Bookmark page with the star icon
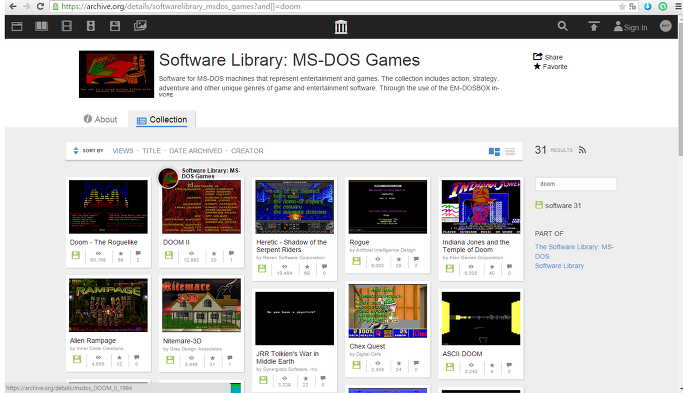This screenshot has height=393, width=683. click(622, 7)
